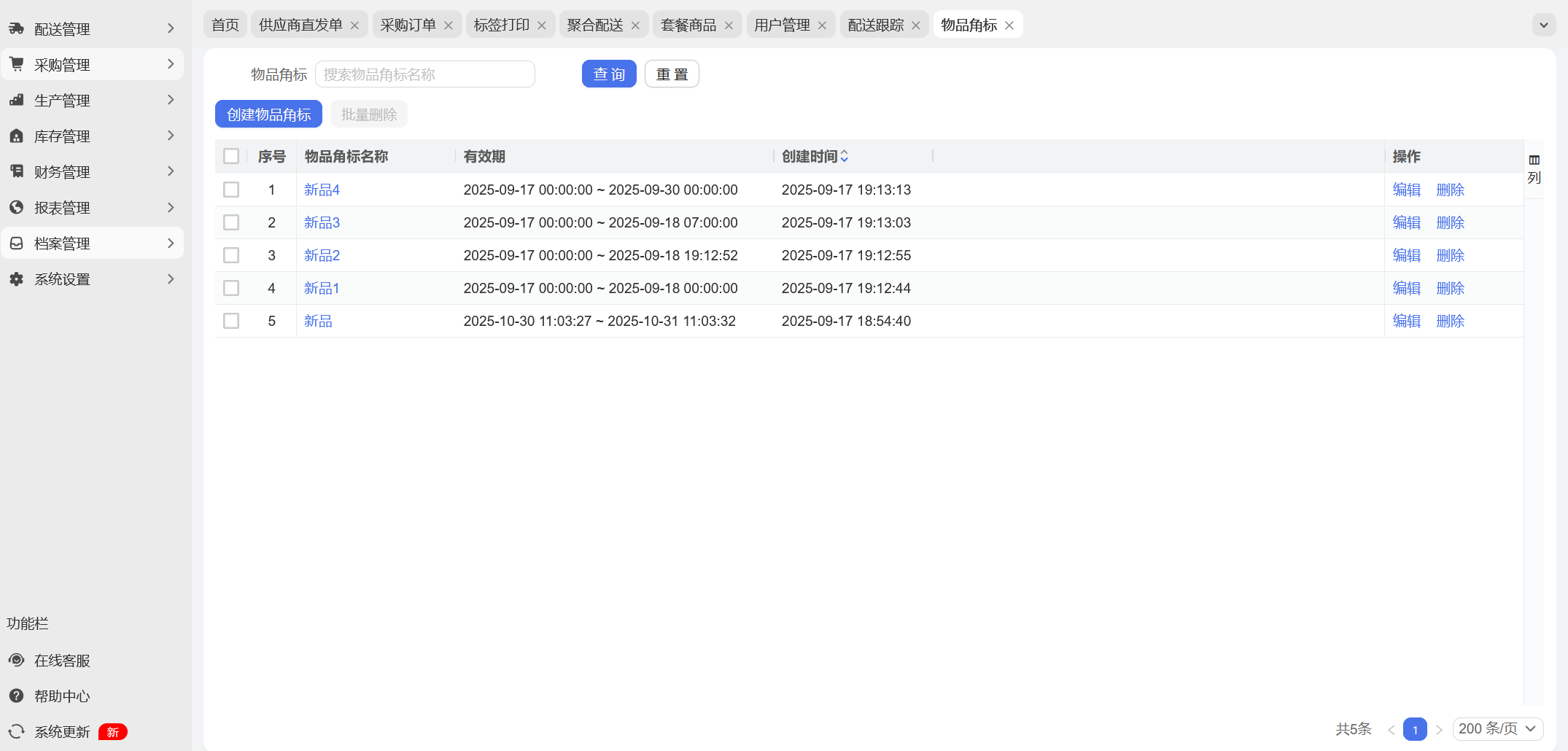The height and width of the screenshot is (751, 1568).
Task: Click the 搜索物品角标名称 input field
Action: pyautogui.click(x=425, y=74)
